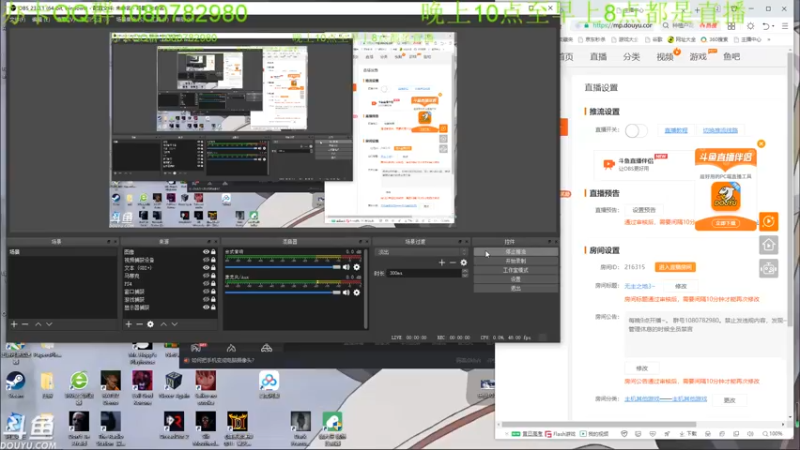
Task: Add a new scene with the plus icon
Action: [x=14, y=324]
